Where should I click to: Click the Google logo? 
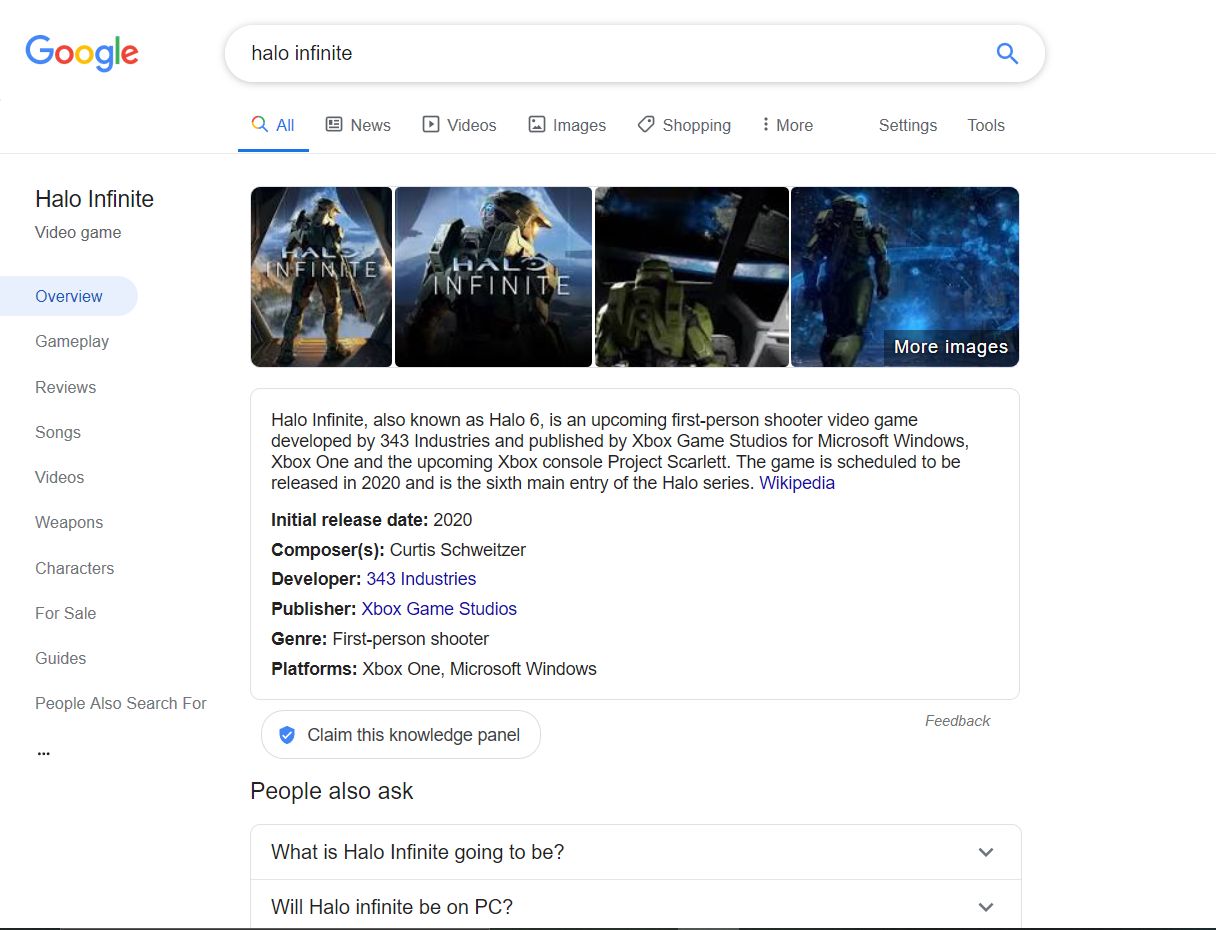[81, 53]
